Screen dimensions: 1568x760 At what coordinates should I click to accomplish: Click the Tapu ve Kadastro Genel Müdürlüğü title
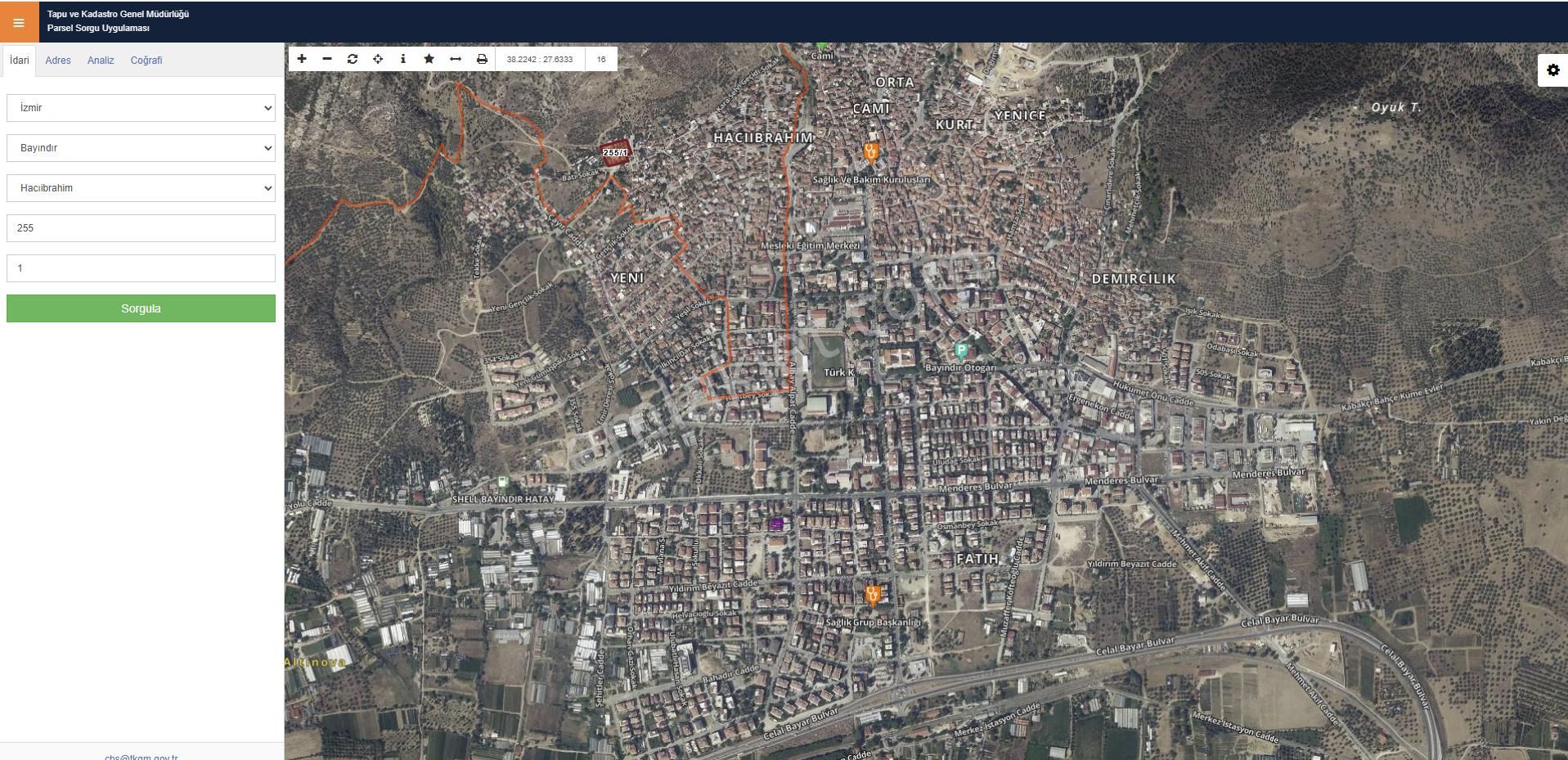pyautogui.click(x=118, y=14)
